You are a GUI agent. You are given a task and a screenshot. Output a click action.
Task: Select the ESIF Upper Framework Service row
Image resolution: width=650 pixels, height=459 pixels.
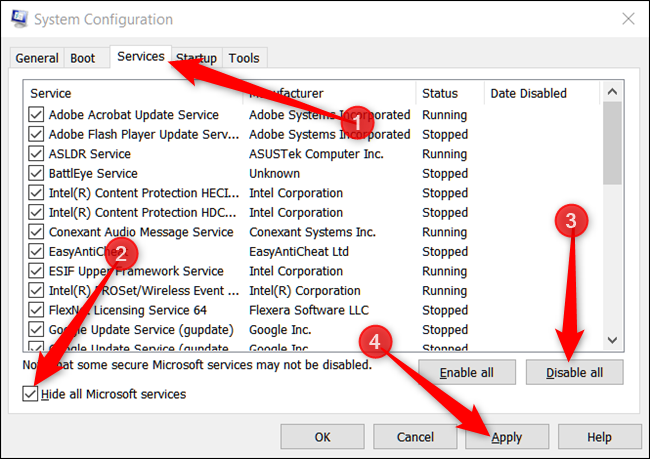tap(313, 271)
